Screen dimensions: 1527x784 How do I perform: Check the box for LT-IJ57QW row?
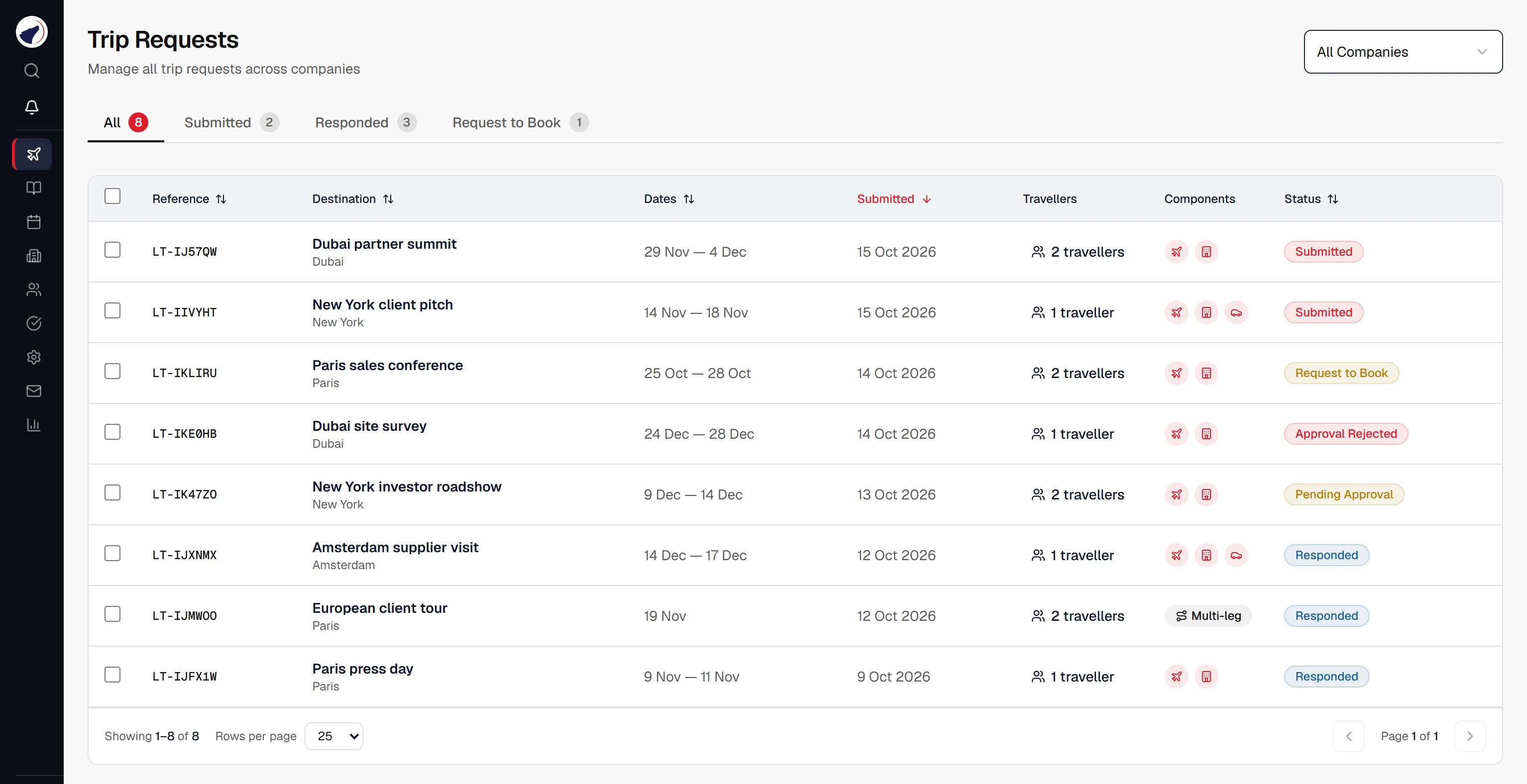(112, 250)
